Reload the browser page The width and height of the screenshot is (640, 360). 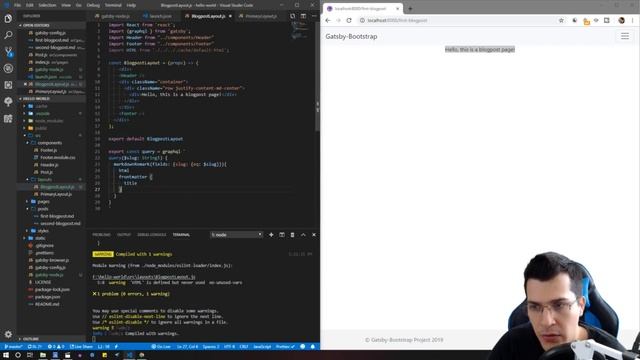[349, 20]
